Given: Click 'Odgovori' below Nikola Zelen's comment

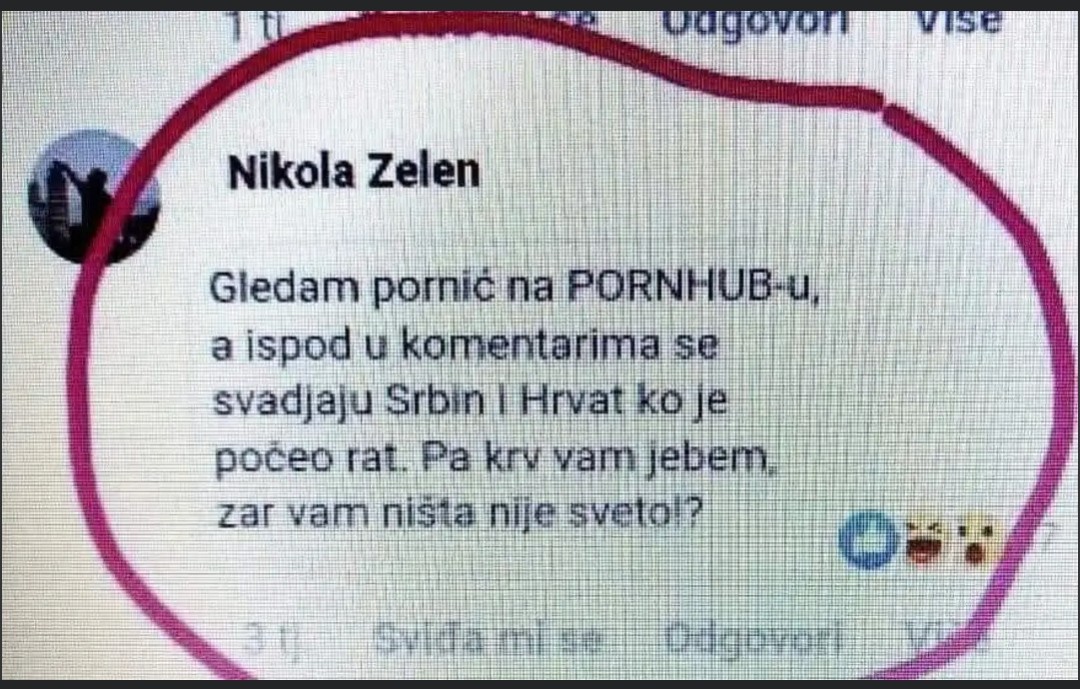Looking at the screenshot, I should click(754, 639).
